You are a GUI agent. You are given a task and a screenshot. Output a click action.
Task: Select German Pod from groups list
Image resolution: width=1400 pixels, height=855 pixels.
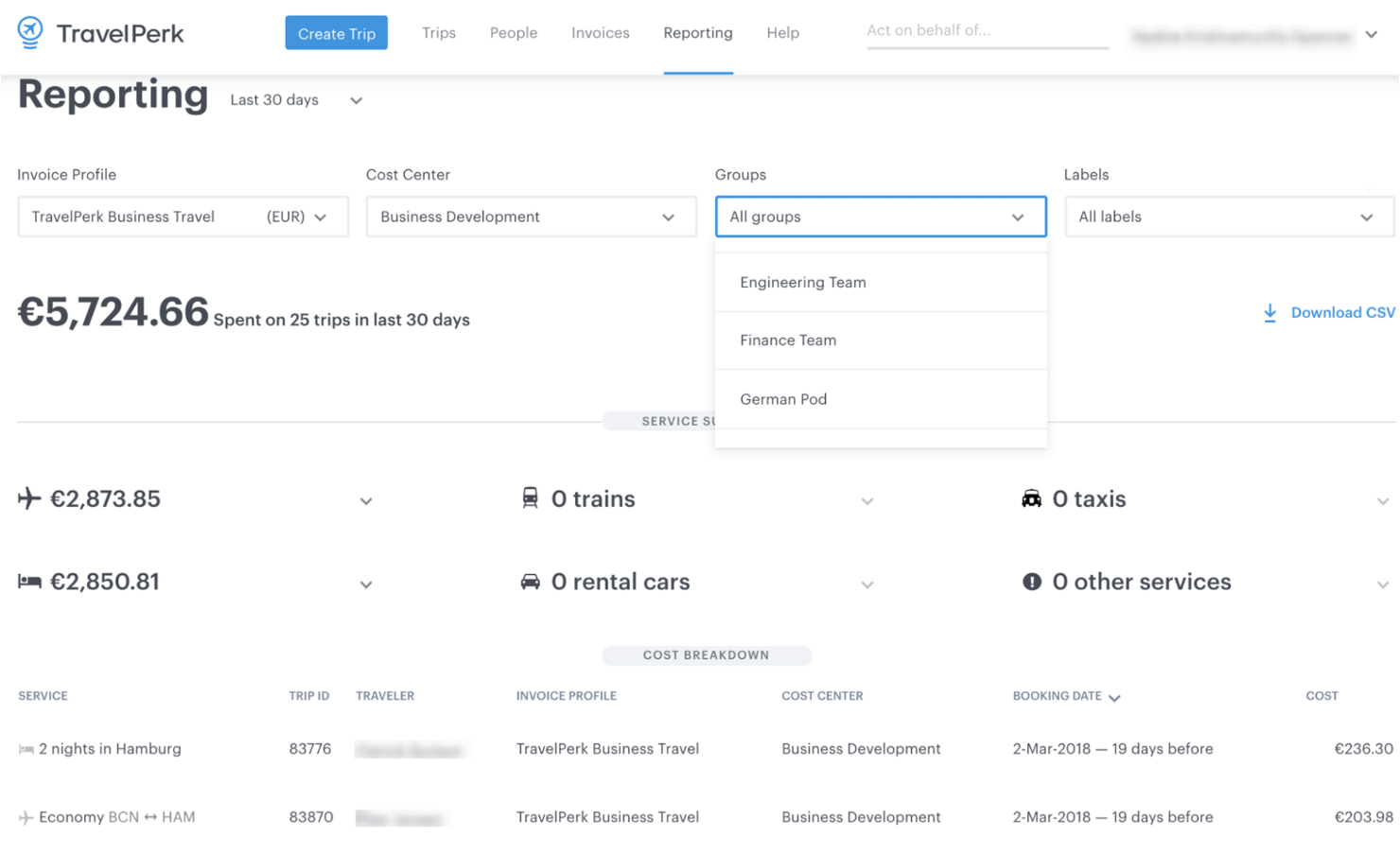point(881,399)
